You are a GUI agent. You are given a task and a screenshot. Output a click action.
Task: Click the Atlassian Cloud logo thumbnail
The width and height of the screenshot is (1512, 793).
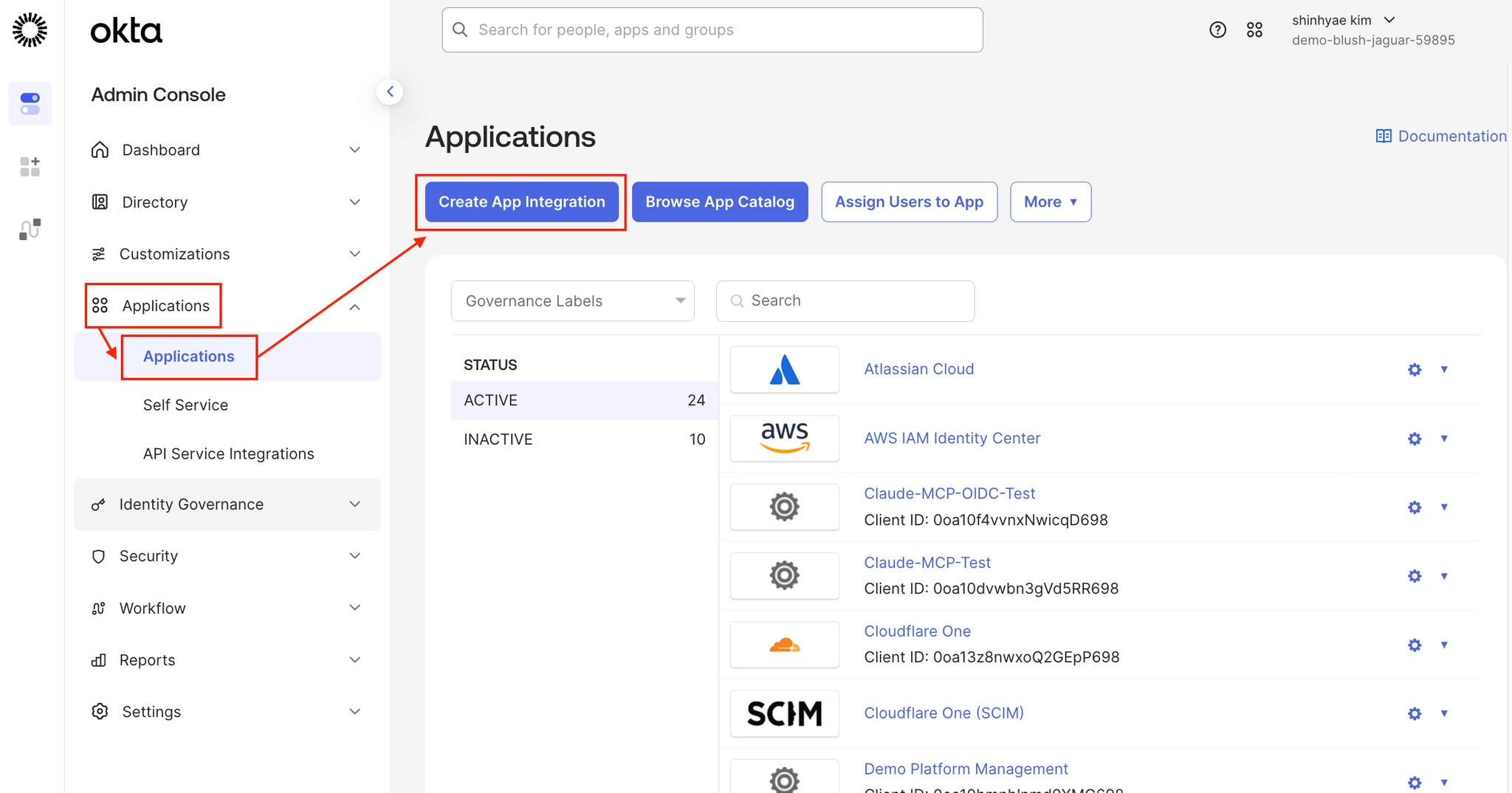tap(785, 369)
